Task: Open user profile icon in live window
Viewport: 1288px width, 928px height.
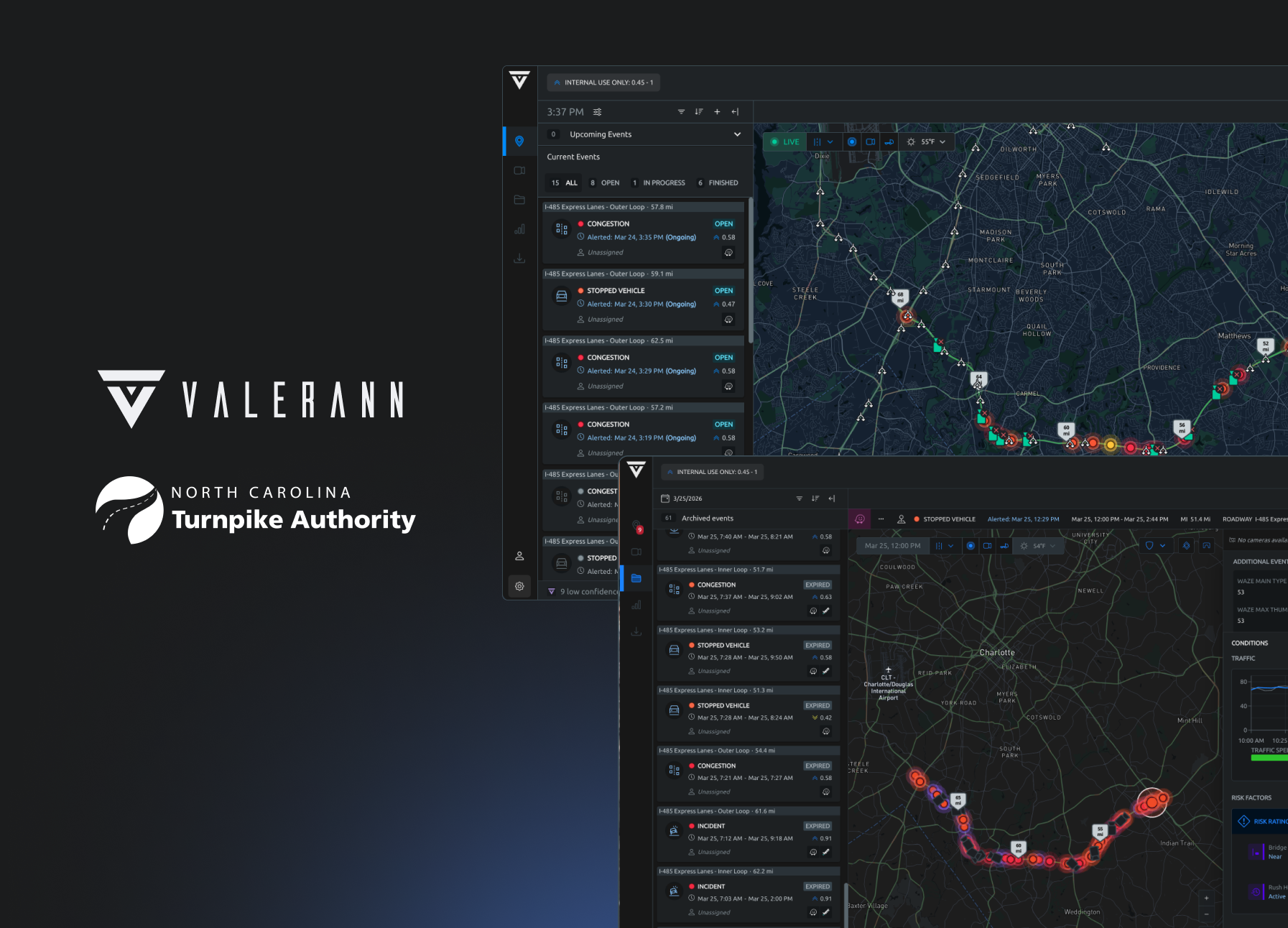Action: [x=519, y=556]
